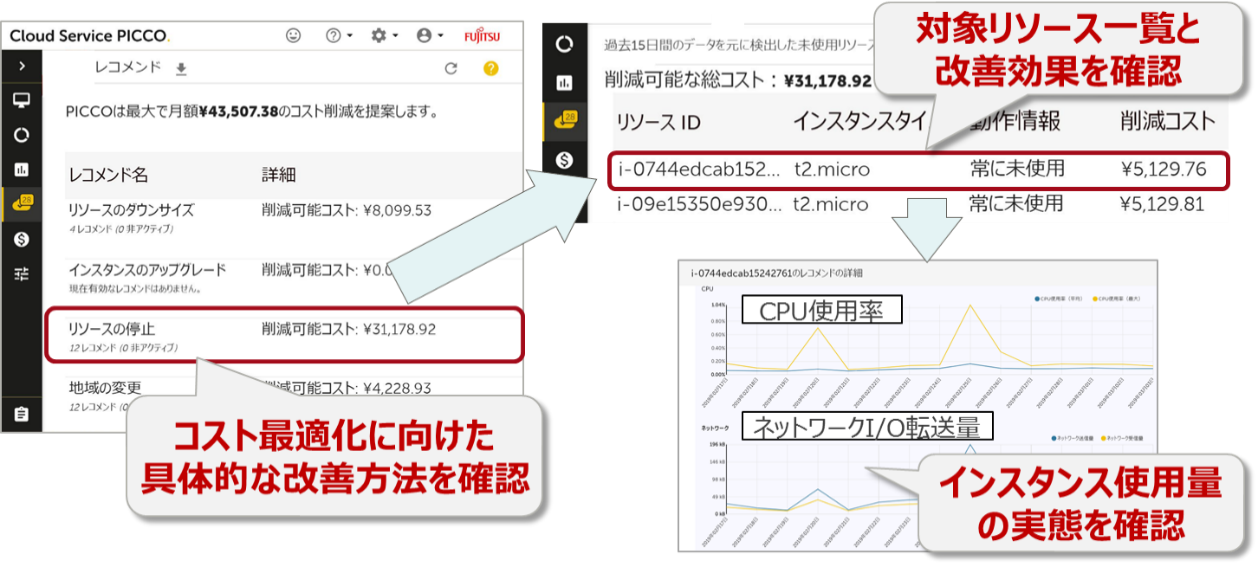Open the help question-mark dropdown in header
This screenshot has height=563, width=1256.
pos(339,35)
